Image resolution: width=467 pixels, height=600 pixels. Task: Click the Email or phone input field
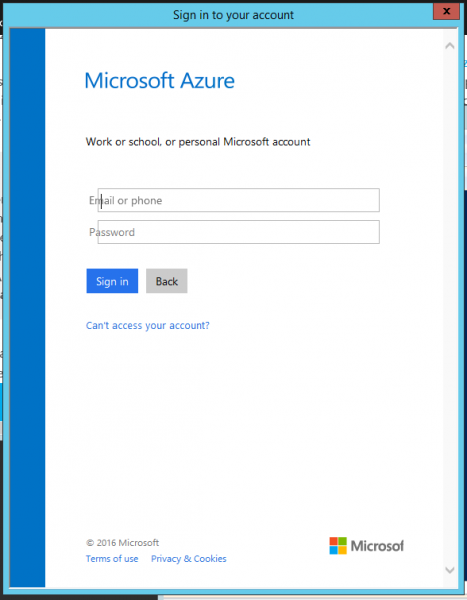click(238, 200)
